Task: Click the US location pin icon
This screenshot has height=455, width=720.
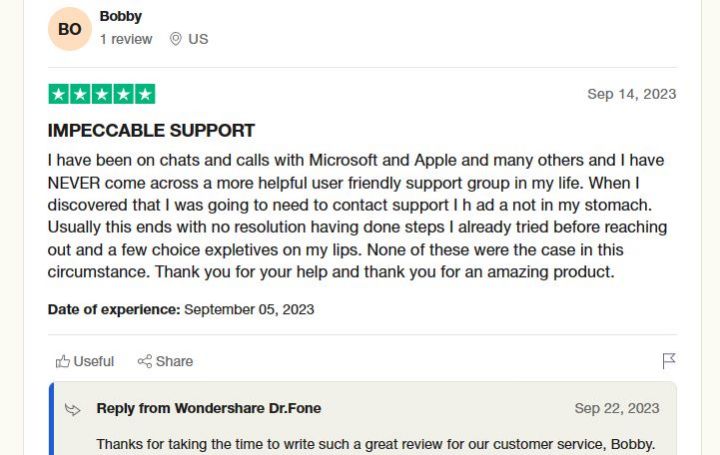Action: (175, 39)
